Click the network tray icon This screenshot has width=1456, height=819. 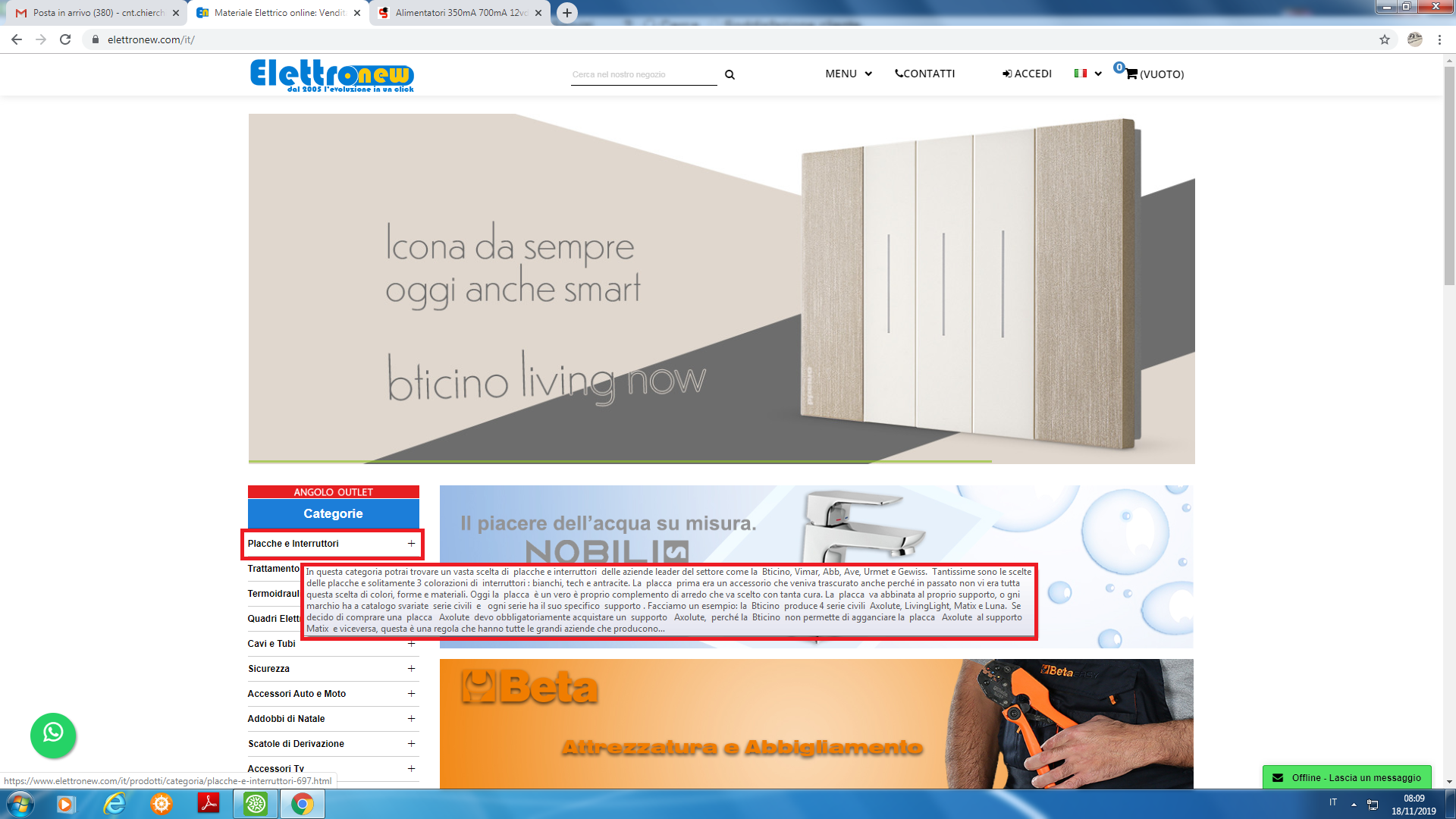(1373, 804)
